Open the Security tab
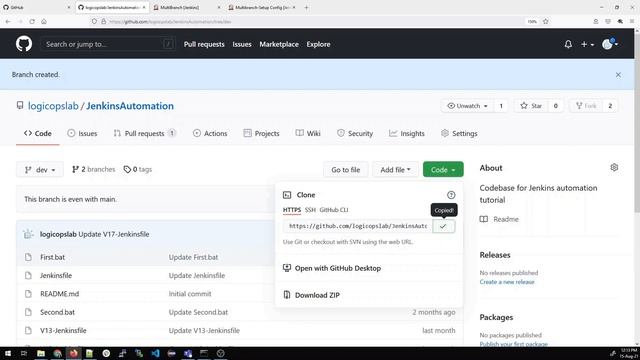The height and width of the screenshot is (360, 640). pyautogui.click(x=355, y=133)
